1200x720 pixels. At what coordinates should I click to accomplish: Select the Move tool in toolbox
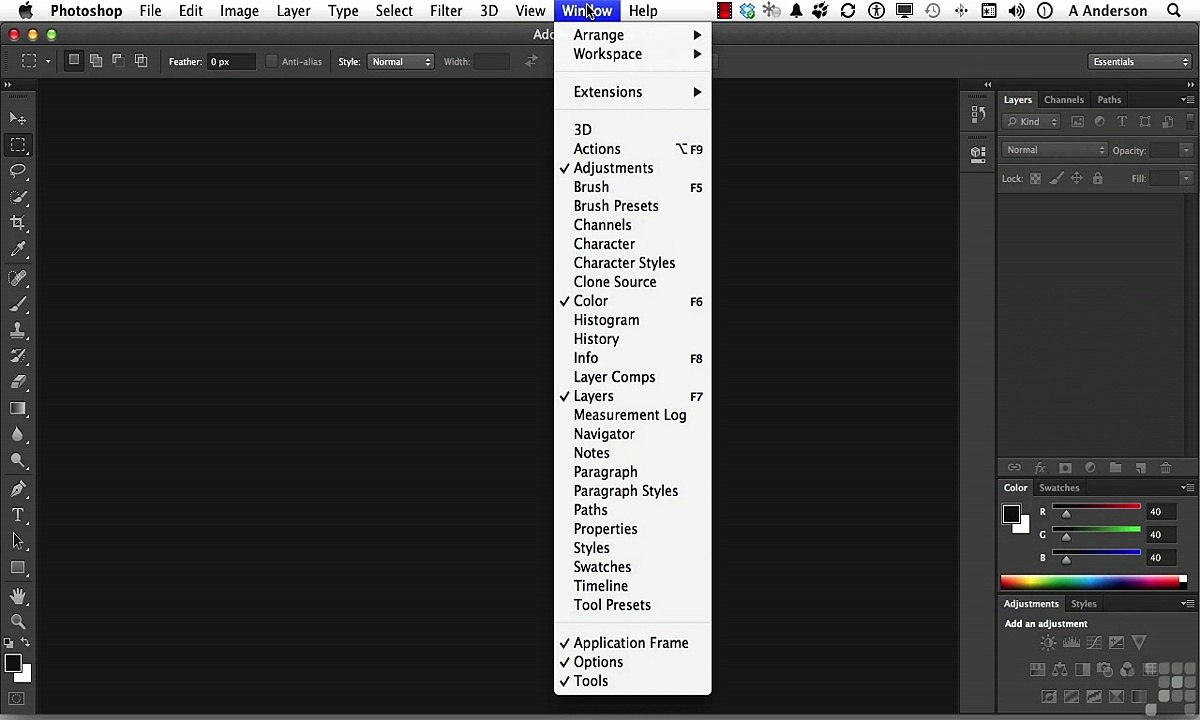tap(18, 119)
